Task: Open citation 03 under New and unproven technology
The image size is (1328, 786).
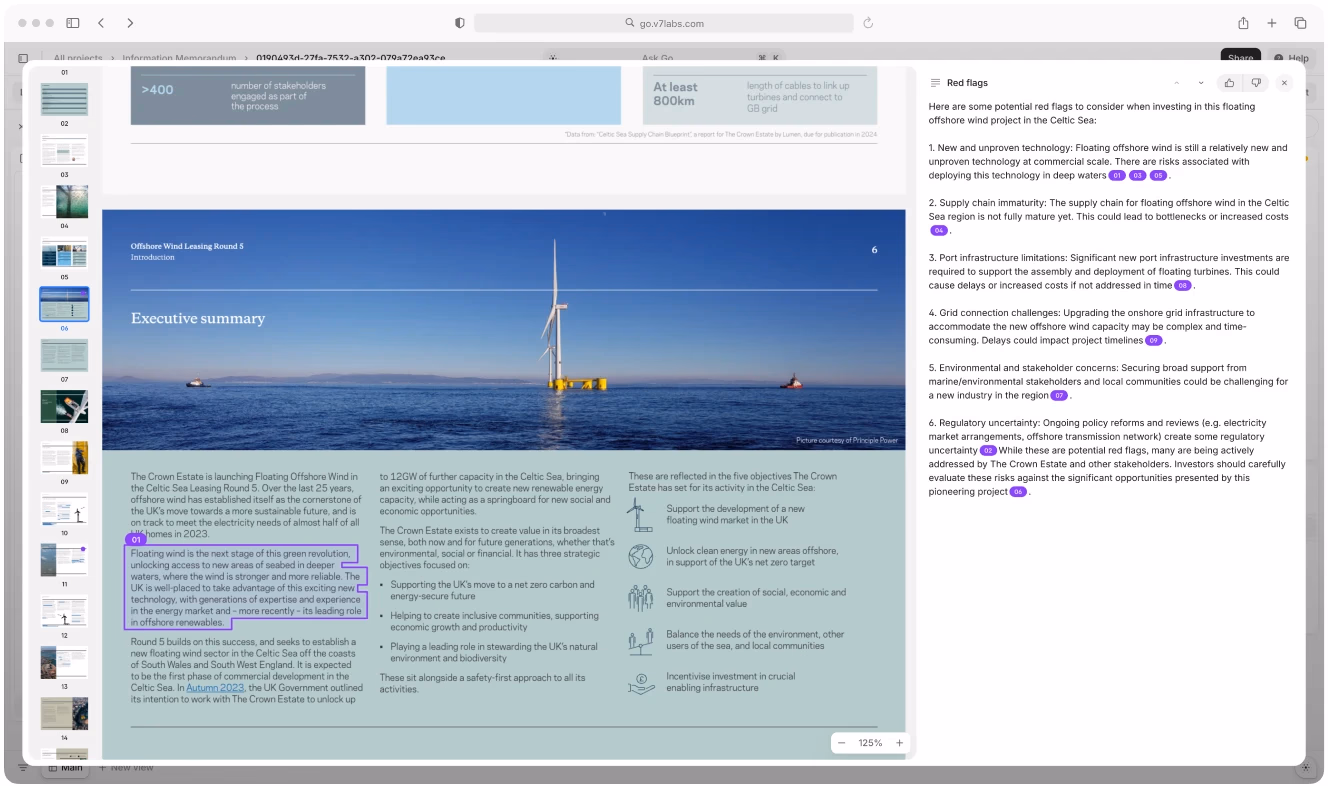Action: [1138, 176]
